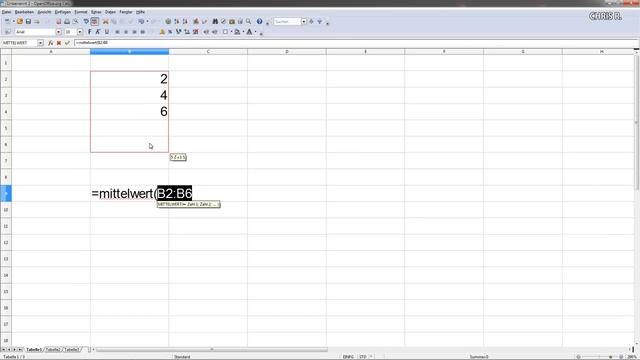Viewport: 640px width, 360px height.
Task: Toggle underline formatting
Action: pos(107,32)
